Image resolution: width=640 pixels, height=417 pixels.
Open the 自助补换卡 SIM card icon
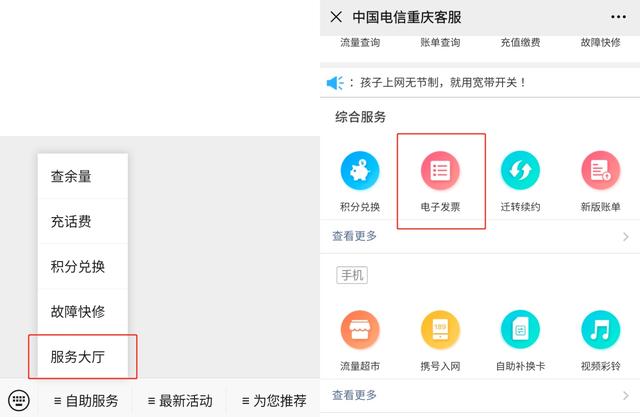[520, 330]
